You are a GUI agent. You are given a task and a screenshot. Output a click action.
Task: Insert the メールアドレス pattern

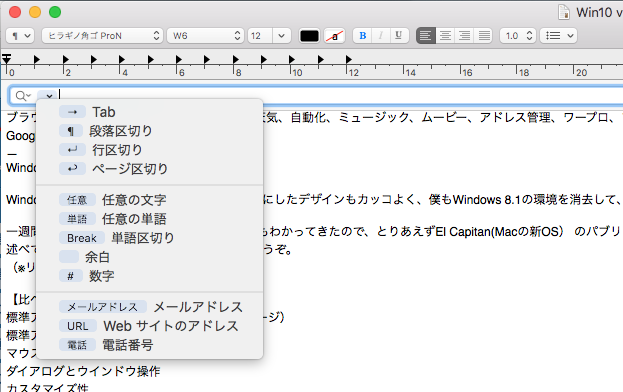coord(149,307)
